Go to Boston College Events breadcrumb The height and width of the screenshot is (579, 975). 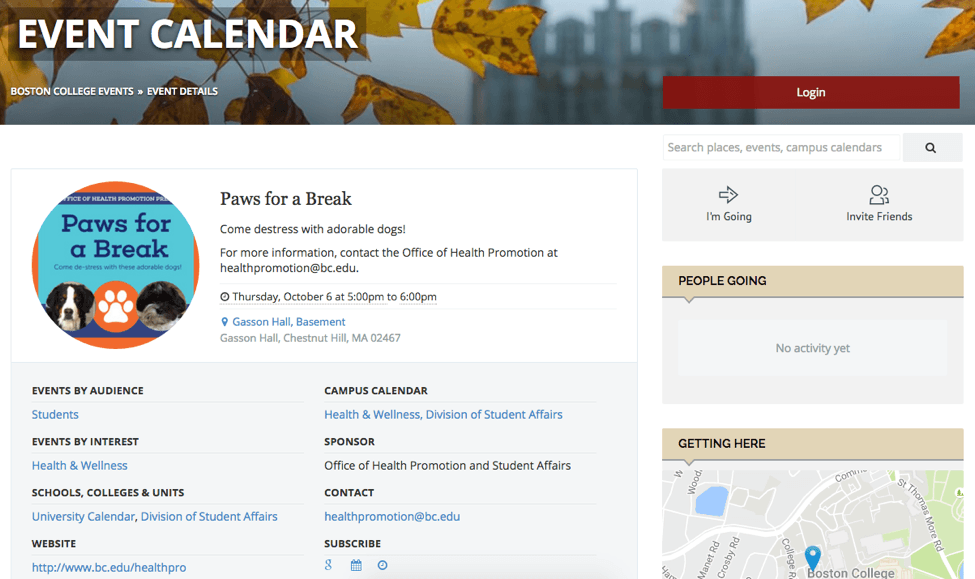72,91
